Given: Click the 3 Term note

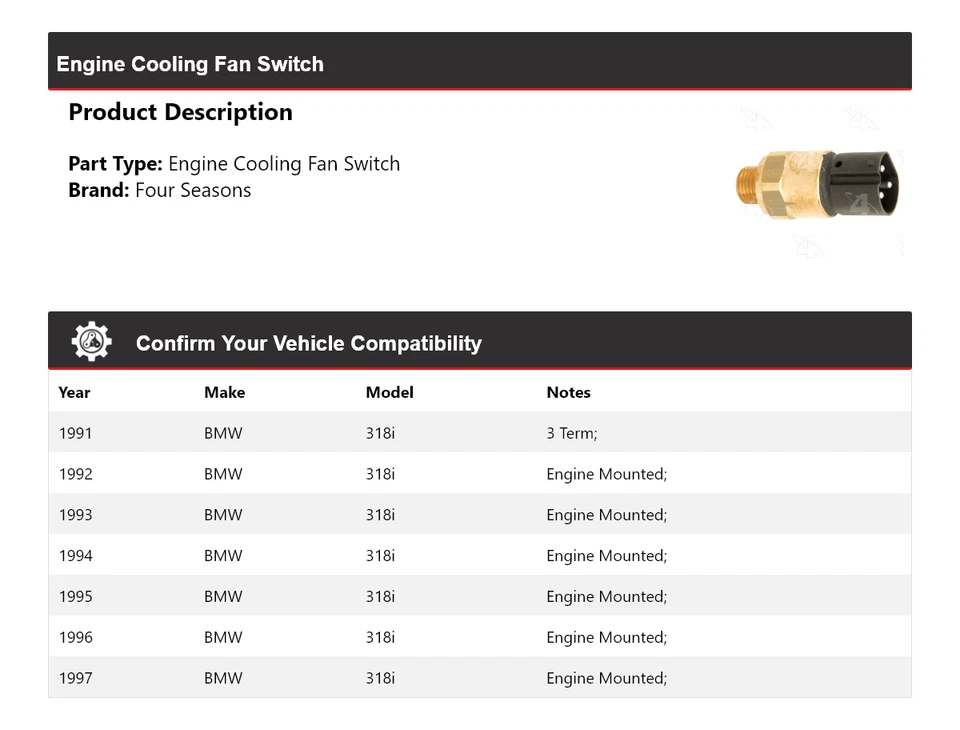Looking at the screenshot, I should point(571,433).
